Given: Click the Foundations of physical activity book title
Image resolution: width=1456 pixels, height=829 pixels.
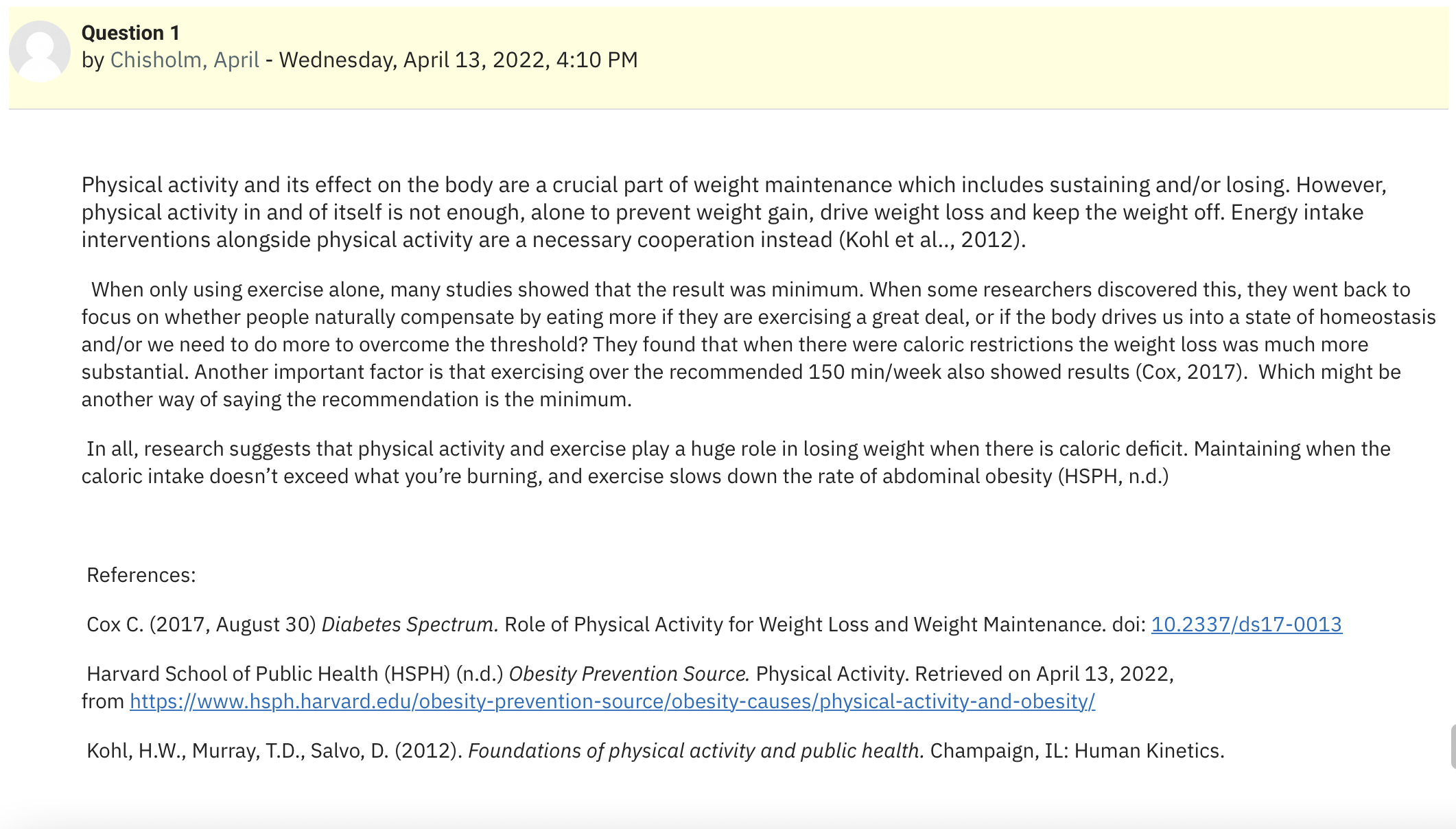Looking at the screenshot, I should coord(696,751).
